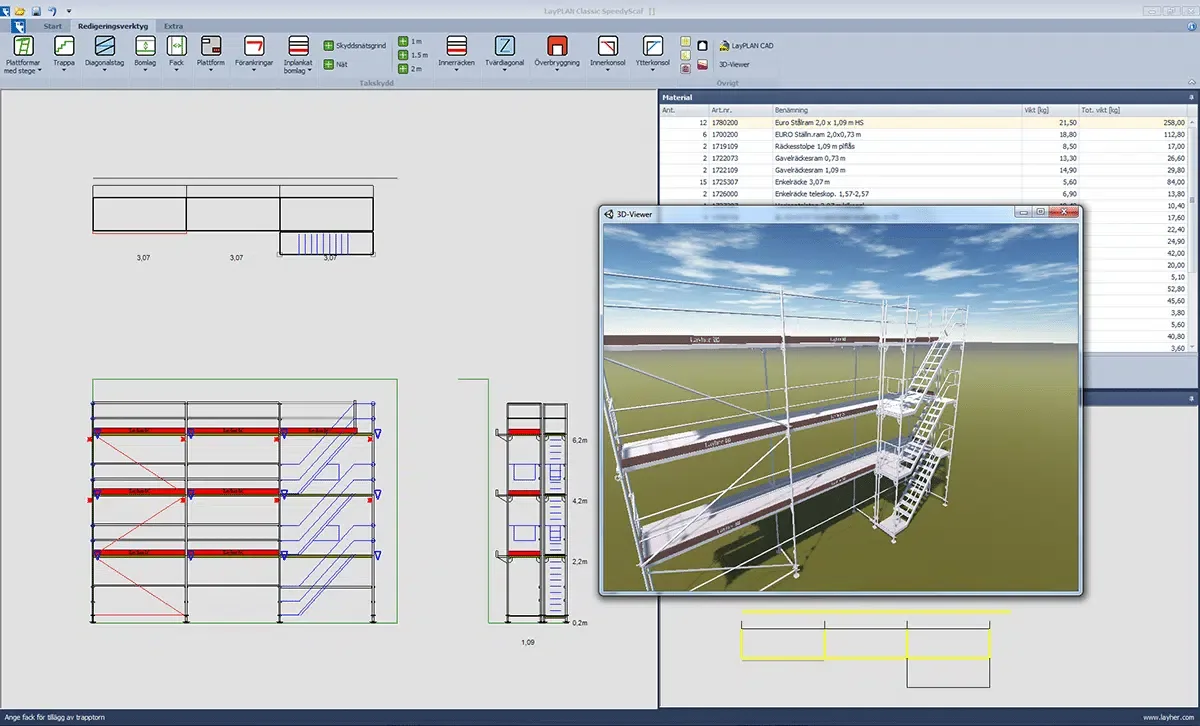The image size is (1200, 726).
Task: Sort by the Tot. vikt [kg] column header
Action: 1133,110
